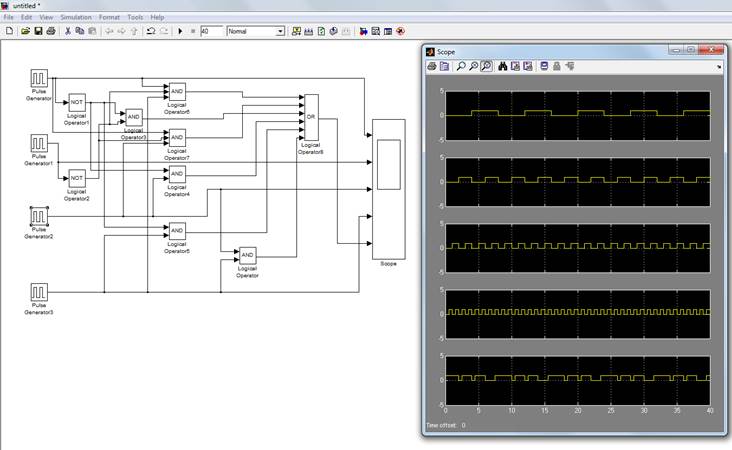Select the Scope Zoom Y-axis tool
732x450 pixels.
(486, 66)
